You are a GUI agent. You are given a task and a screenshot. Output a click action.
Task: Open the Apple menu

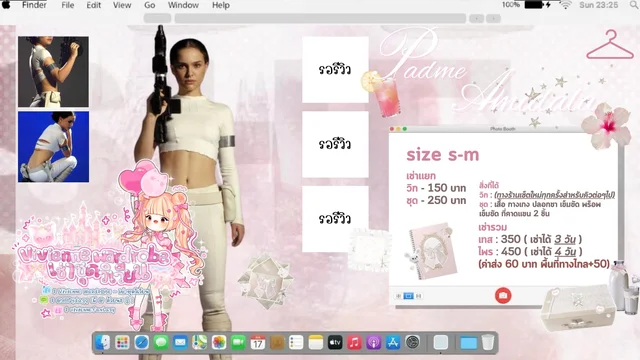pyautogui.click(x=6, y=5)
